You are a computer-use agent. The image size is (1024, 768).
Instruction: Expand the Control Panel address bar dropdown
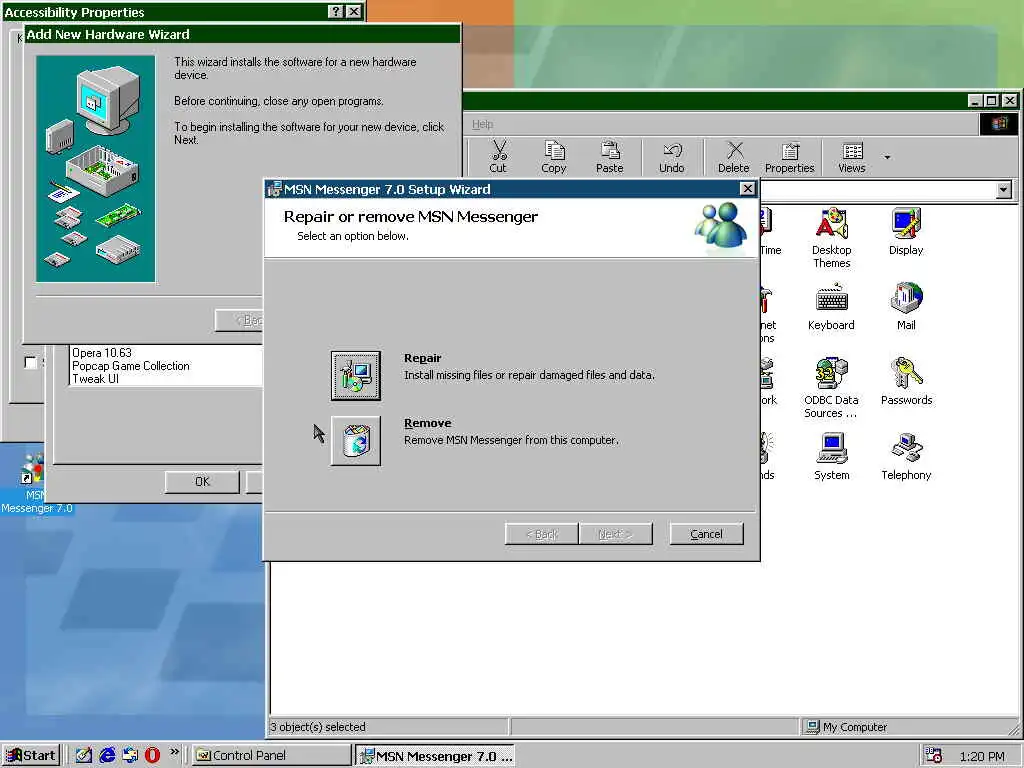point(1004,190)
